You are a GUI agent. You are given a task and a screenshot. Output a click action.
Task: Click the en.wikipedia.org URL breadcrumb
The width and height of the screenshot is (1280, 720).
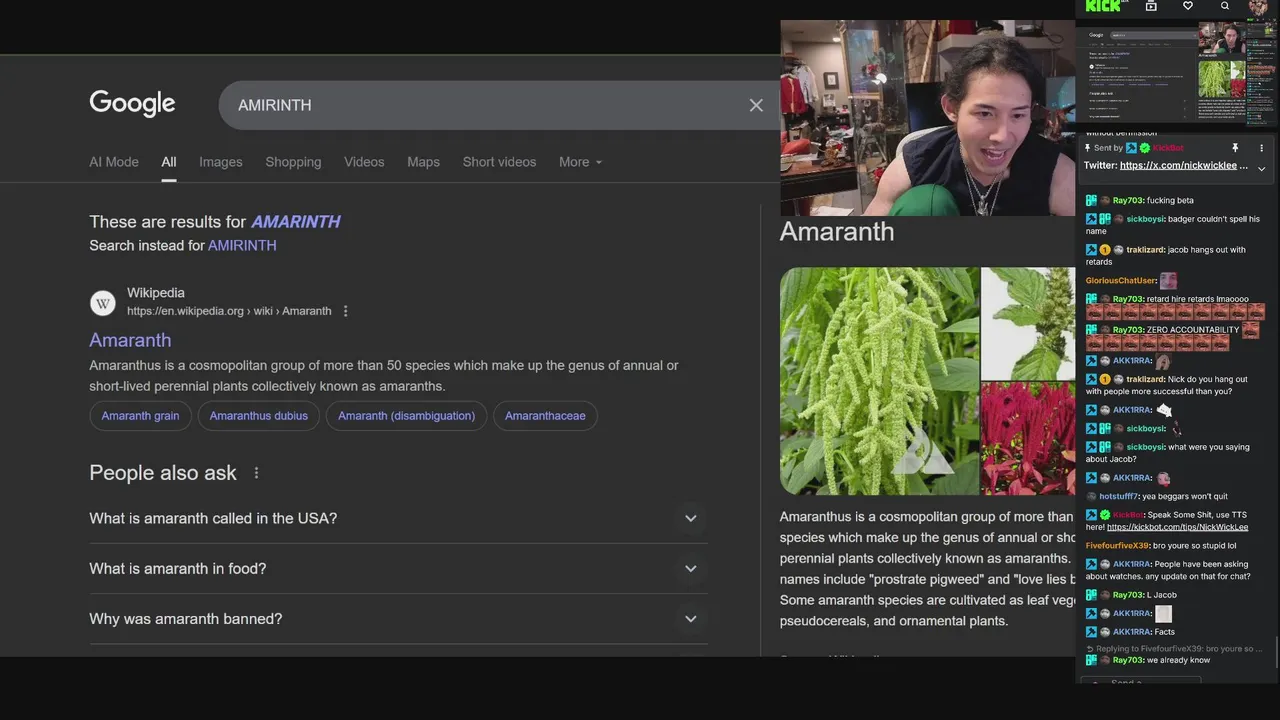coord(229,311)
